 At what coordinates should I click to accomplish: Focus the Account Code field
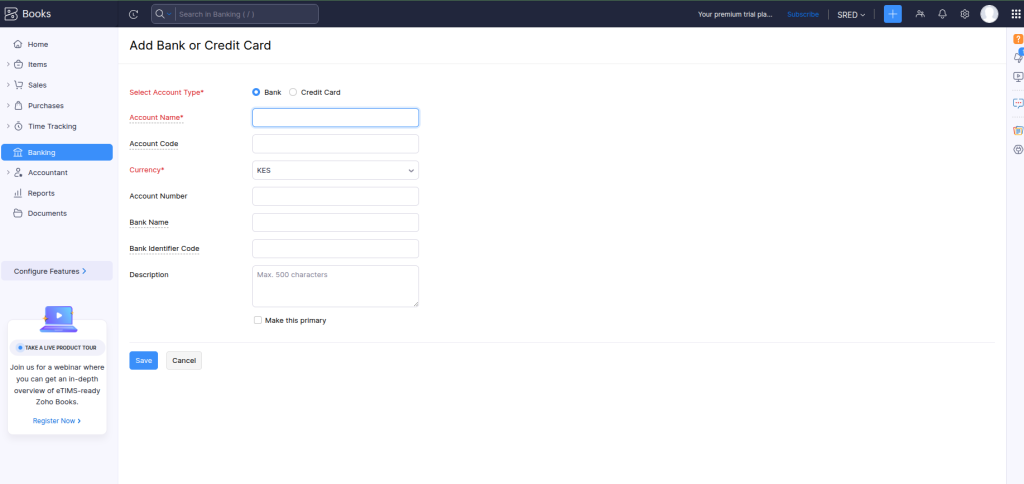335,144
